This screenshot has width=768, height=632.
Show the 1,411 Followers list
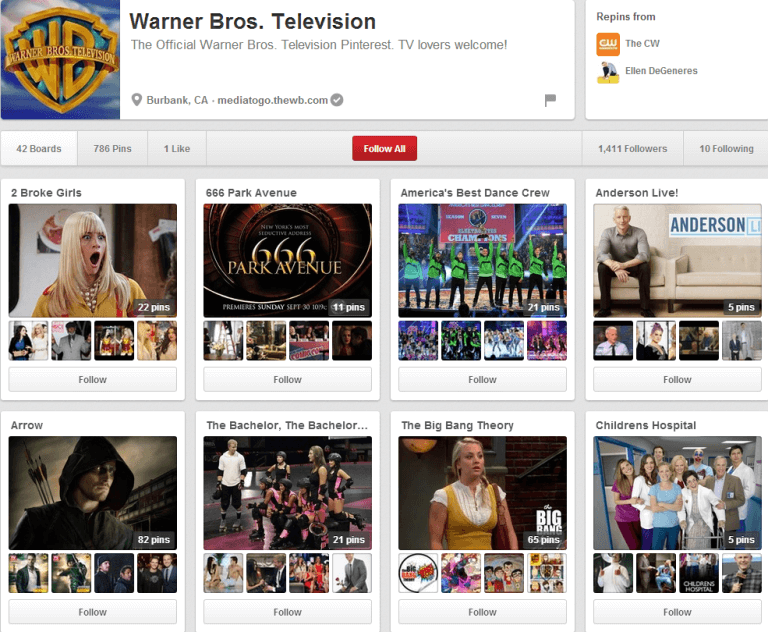click(632, 149)
